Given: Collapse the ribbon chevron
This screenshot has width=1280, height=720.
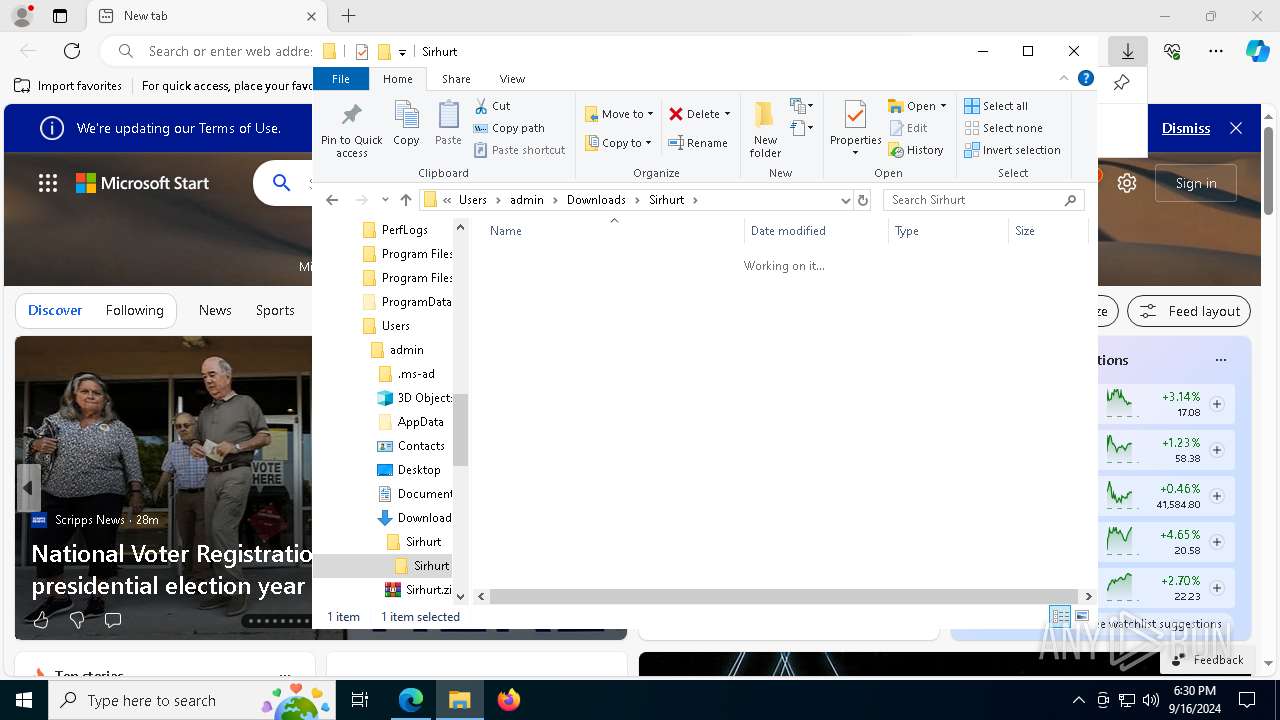Looking at the screenshot, I should [x=1064, y=78].
